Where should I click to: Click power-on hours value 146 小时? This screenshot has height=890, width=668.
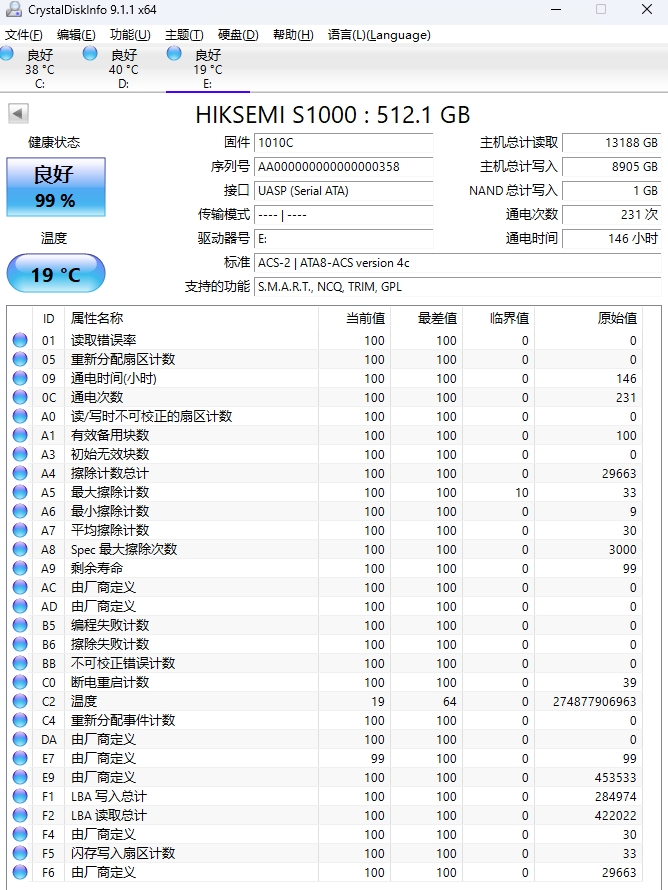pos(611,238)
